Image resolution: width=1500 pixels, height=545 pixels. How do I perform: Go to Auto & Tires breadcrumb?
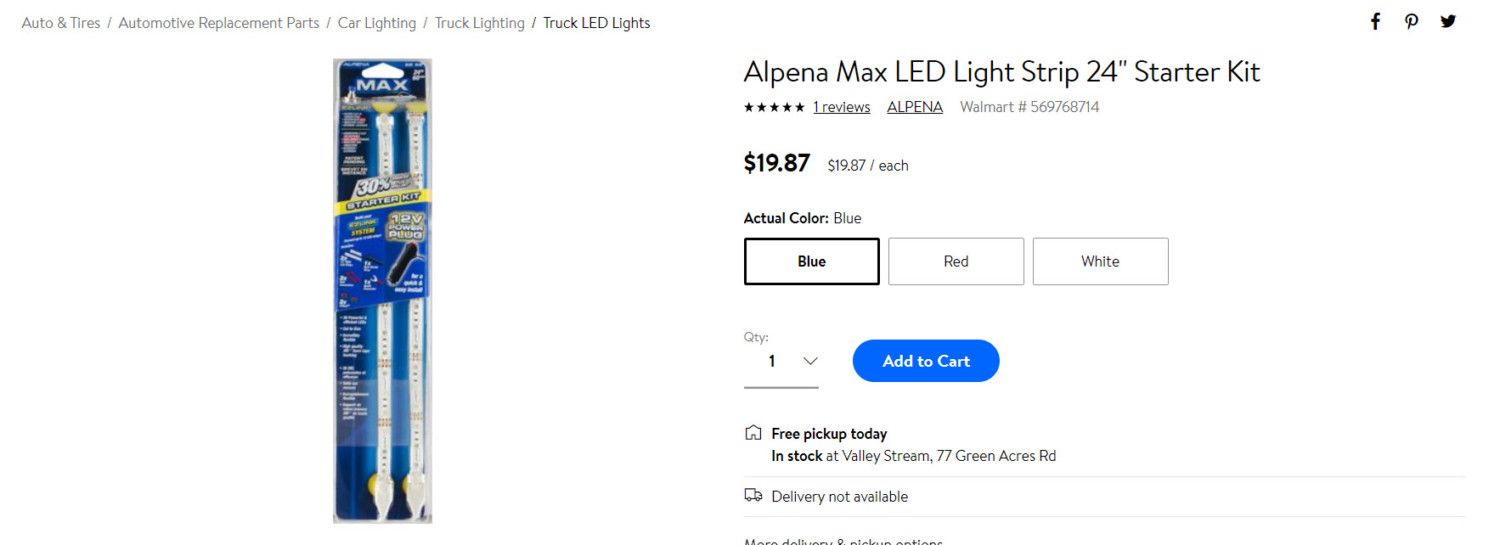[61, 23]
